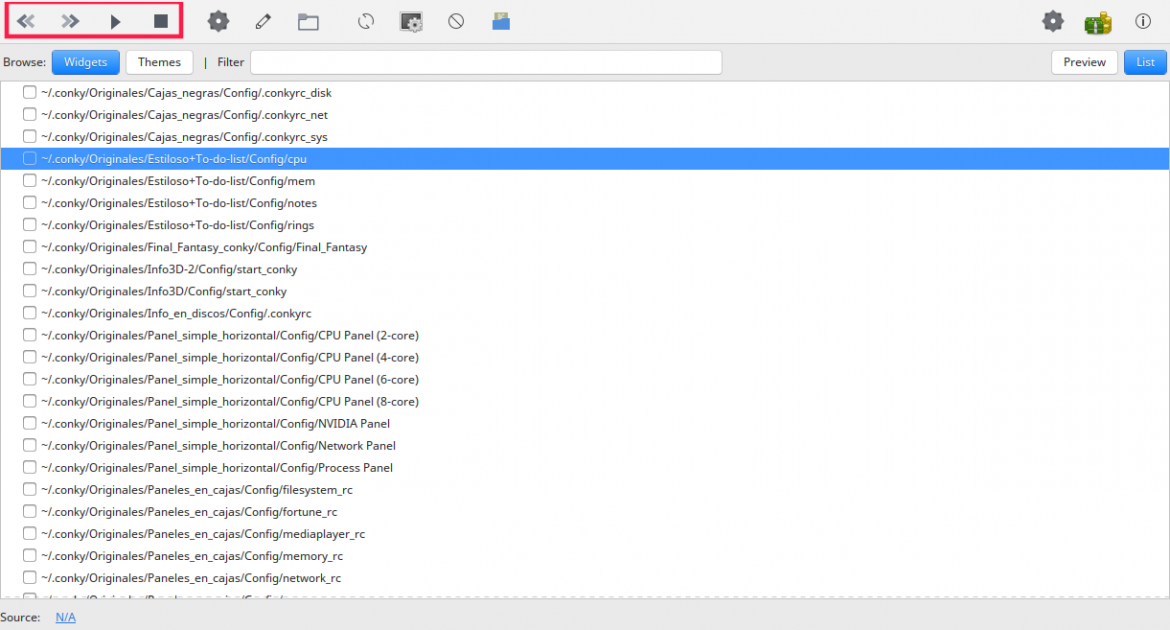Check the Info3D/Config/start_conky checkbox
This screenshot has width=1170, height=630.
pyautogui.click(x=29, y=290)
